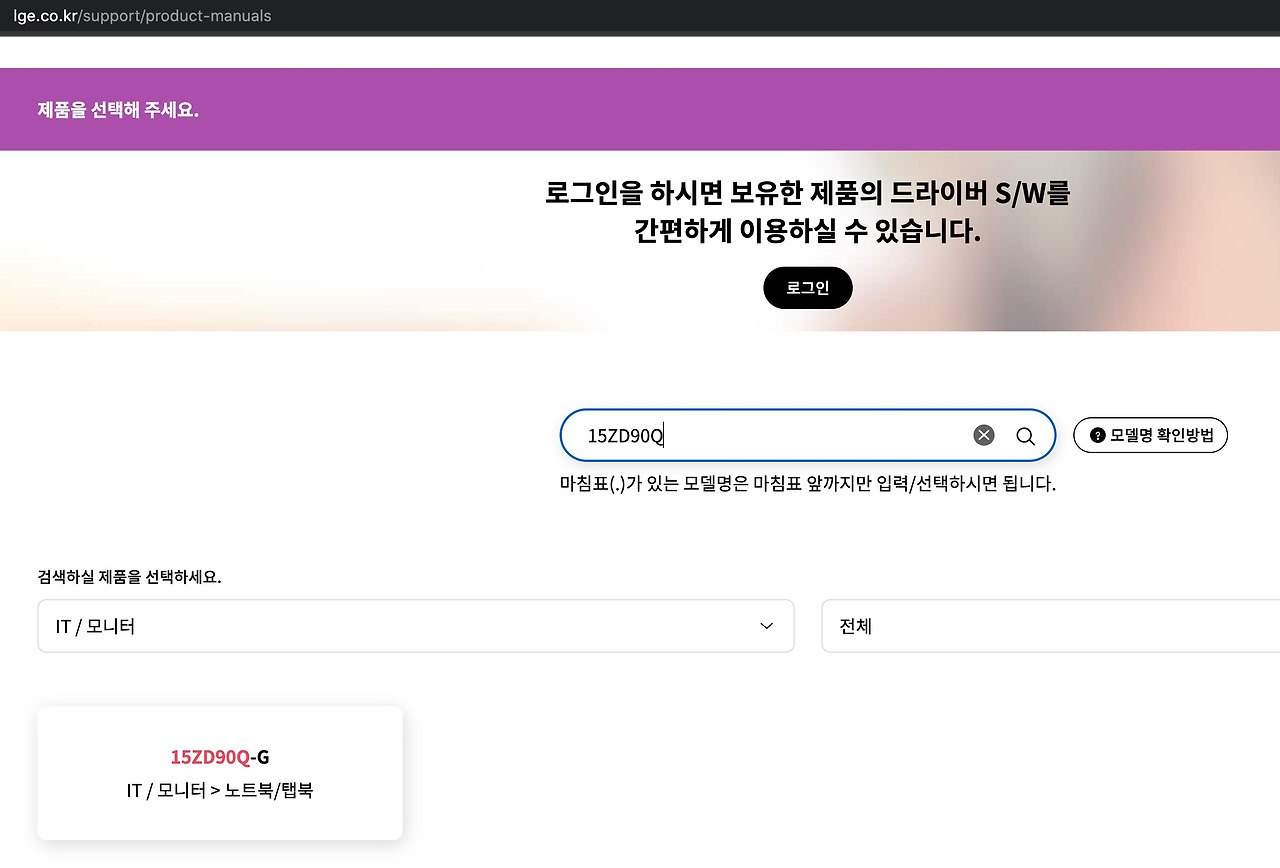Open the 모델명 확인방법 help guide
This screenshot has width=1280, height=868.
point(1150,434)
